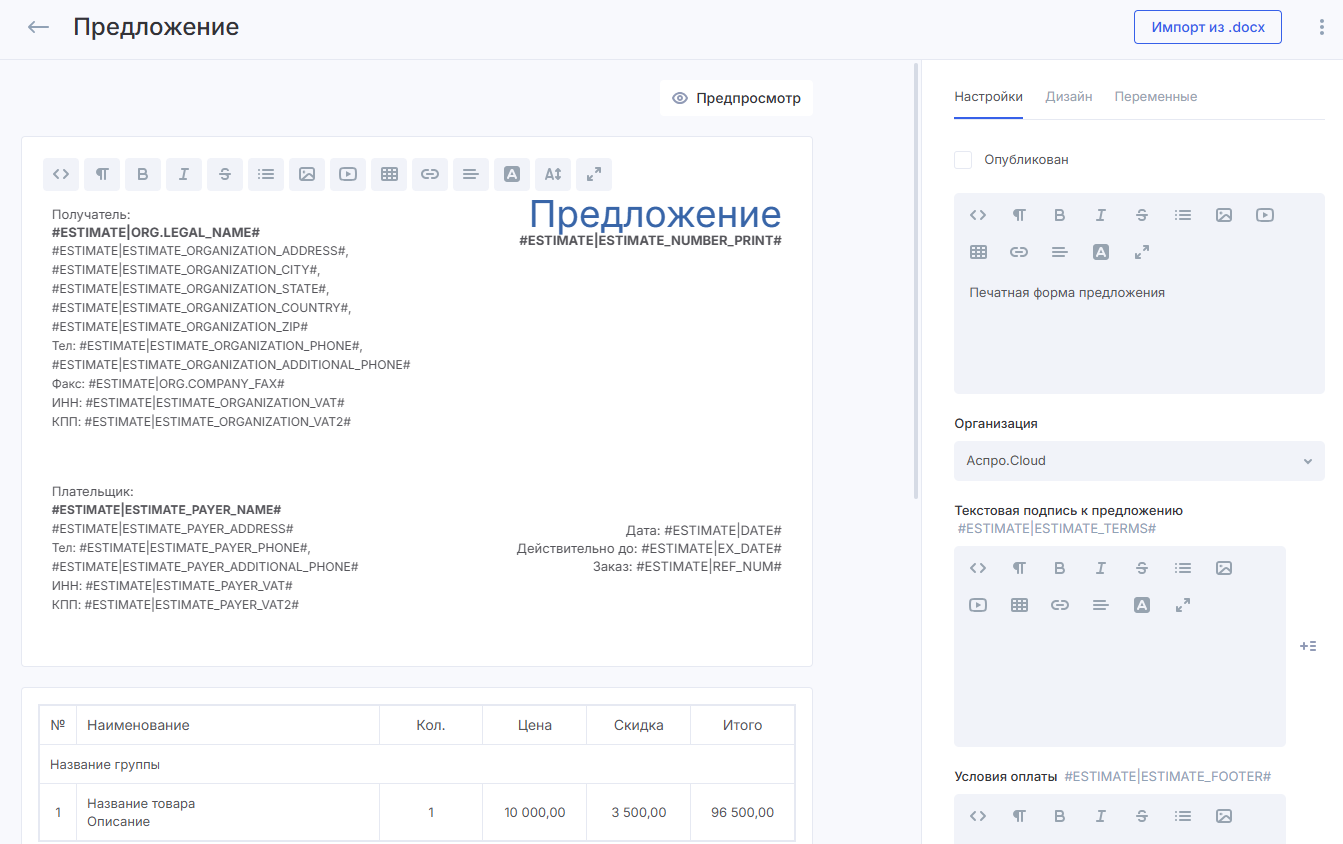Image resolution: width=1343 pixels, height=844 pixels.
Task: Open the Организация dropdown showing Аспро.Cloud
Action: coord(1138,461)
